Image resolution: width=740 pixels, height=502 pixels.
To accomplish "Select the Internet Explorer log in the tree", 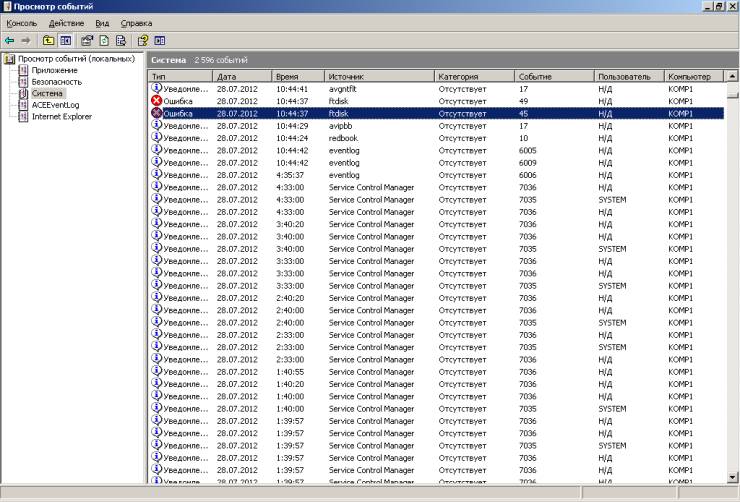I will pyautogui.click(x=62, y=117).
